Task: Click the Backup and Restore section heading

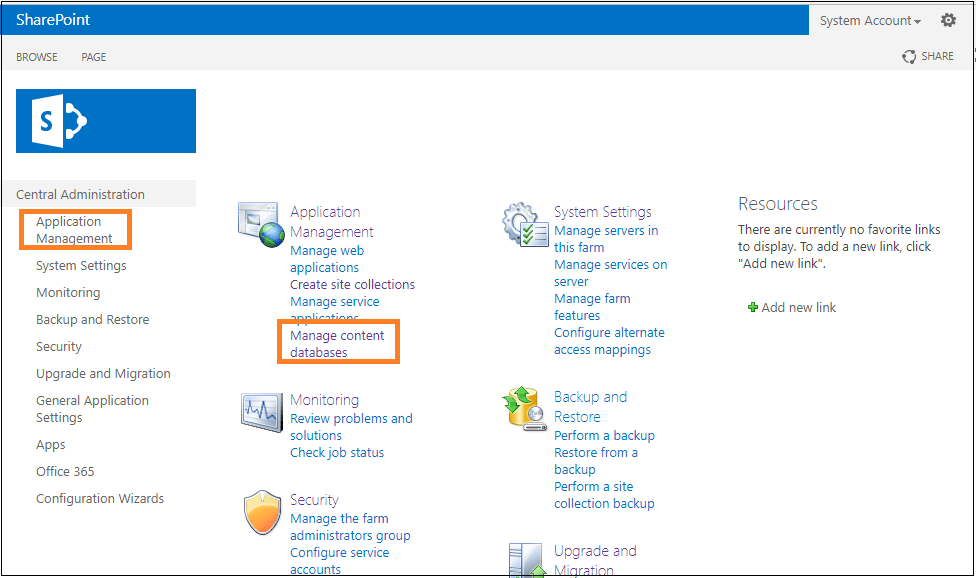Action: tap(590, 406)
